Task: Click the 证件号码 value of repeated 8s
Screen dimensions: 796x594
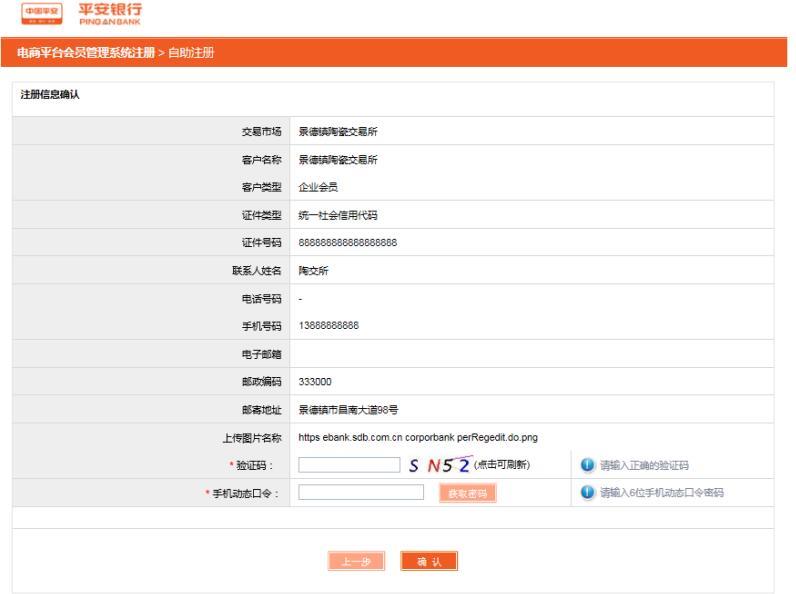Action: [x=347, y=243]
